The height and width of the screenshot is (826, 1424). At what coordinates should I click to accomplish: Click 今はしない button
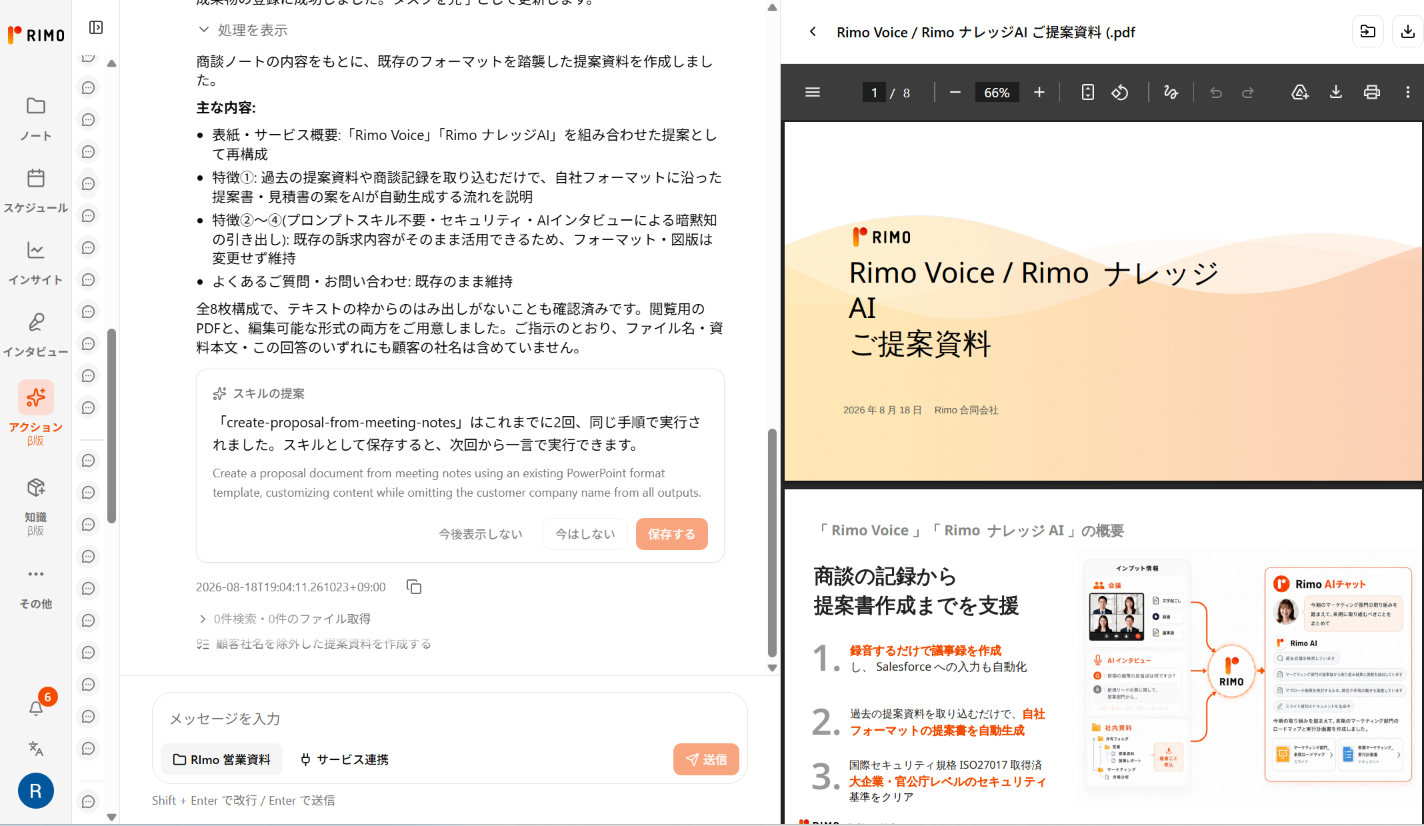[x=585, y=534]
